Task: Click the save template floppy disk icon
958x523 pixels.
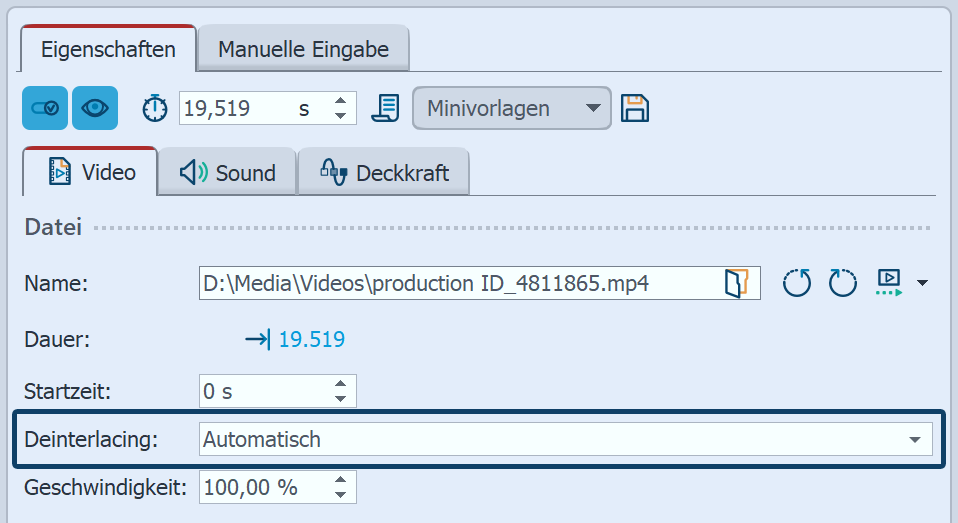Action: click(634, 108)
